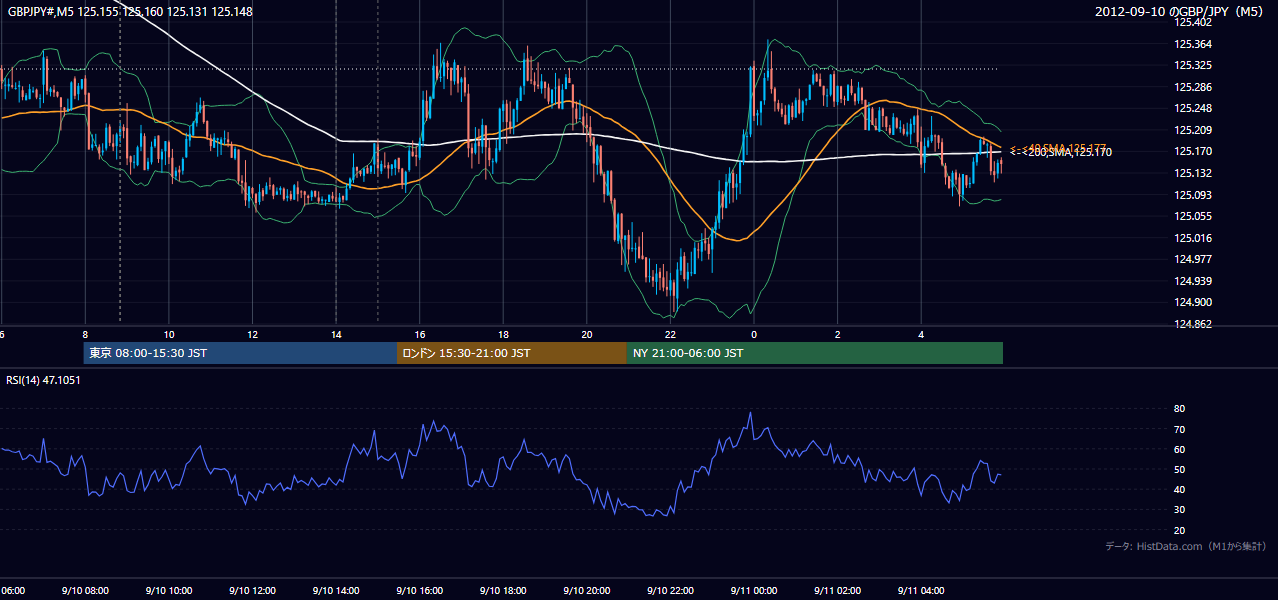Click the RSI scale value 20
This screenshot has width=1278, height=600.
pos(1179,530)
